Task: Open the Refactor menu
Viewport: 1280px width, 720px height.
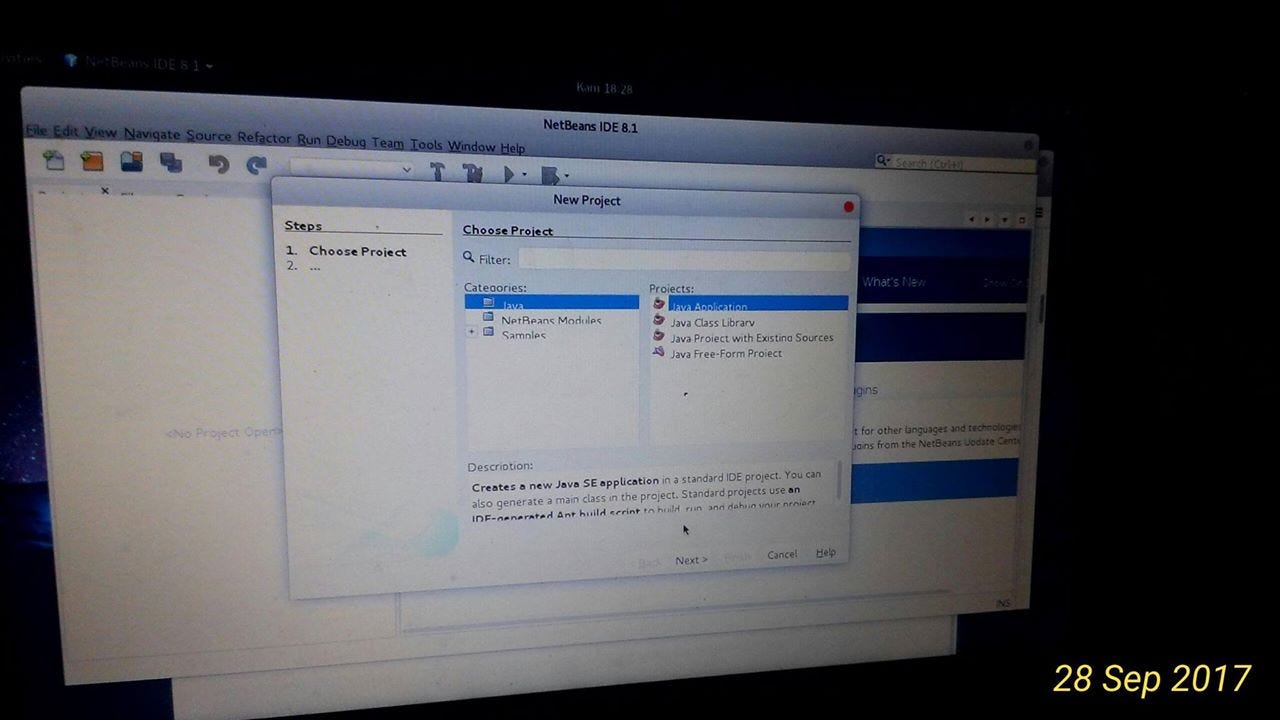Action: coord(264,138)
